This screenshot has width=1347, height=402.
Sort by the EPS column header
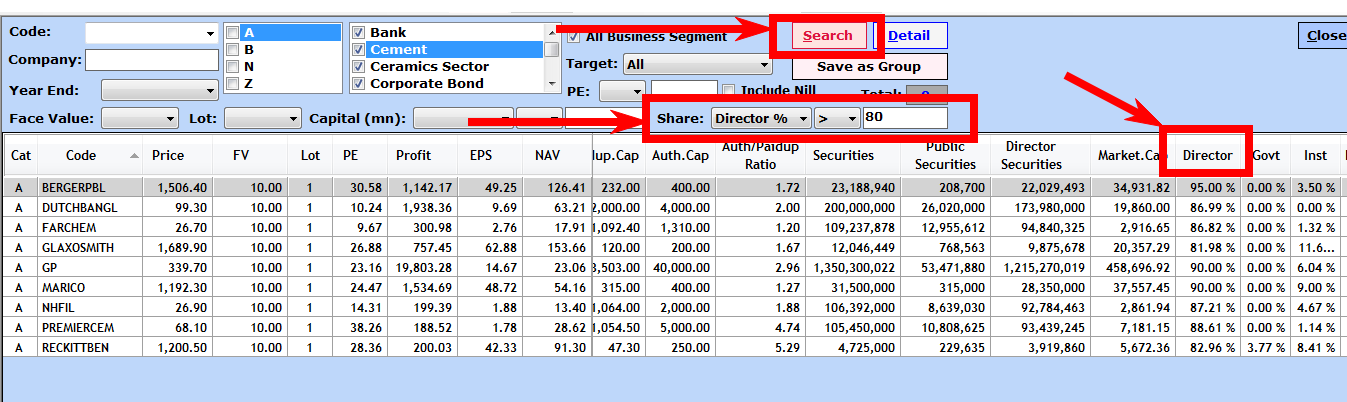pyautogui.click(x=491, y=156)
